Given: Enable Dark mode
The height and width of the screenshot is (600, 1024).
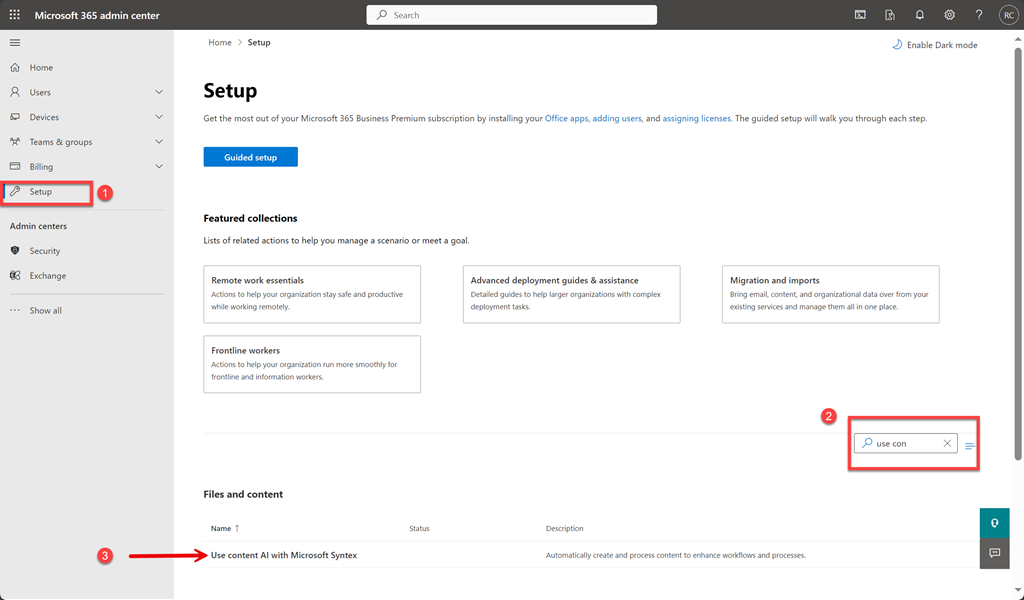Looking at the screenshot, I should [934, 45].
